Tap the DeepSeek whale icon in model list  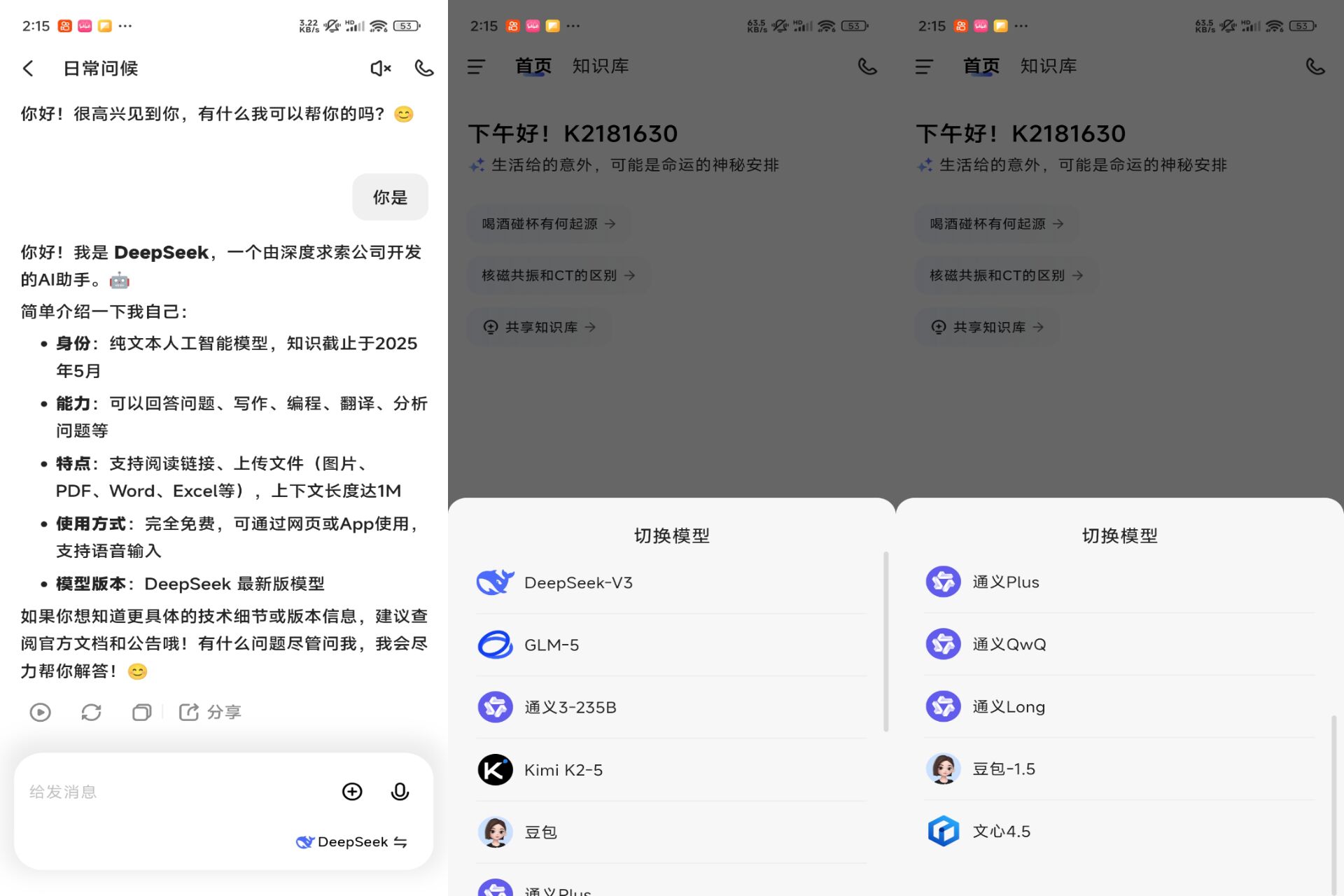[495, 582]
